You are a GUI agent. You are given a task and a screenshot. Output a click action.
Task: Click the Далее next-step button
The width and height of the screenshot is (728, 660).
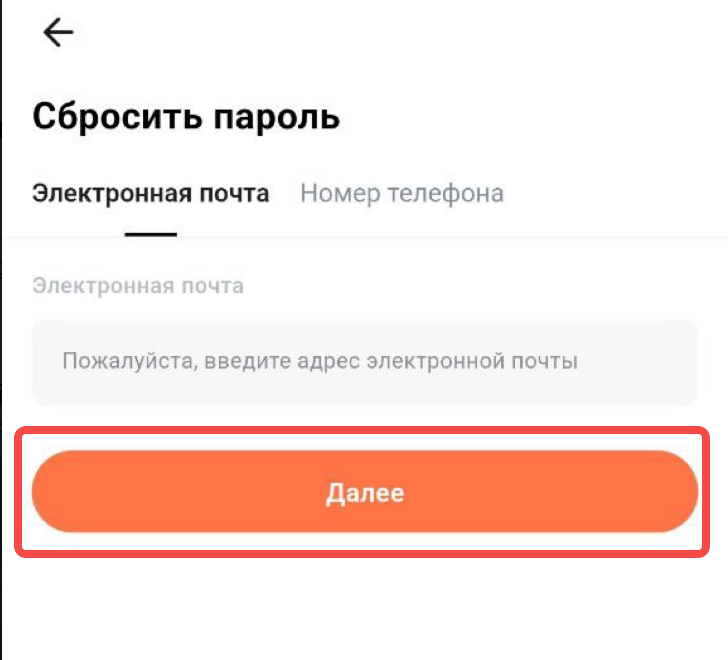[364, 492]
